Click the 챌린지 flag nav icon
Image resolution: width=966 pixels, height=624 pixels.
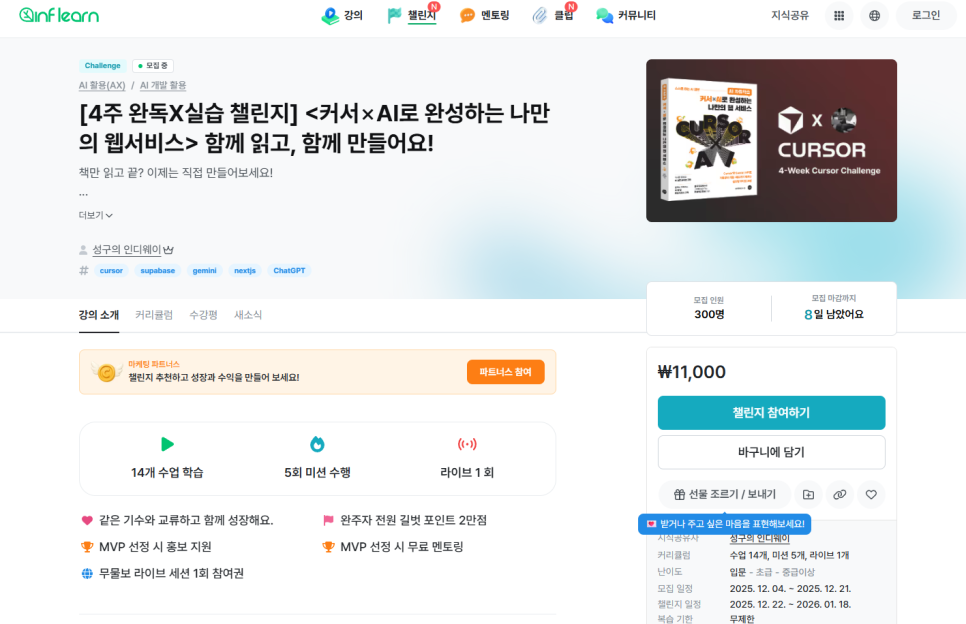[394, 15]
